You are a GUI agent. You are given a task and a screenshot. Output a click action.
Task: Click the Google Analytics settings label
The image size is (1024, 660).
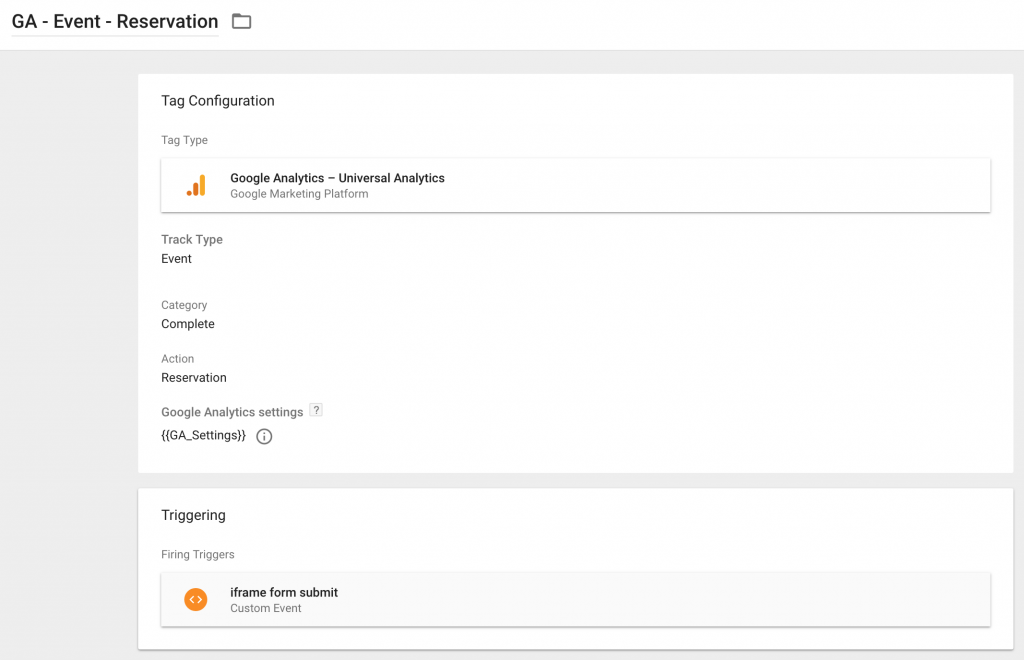coord(232,412)
